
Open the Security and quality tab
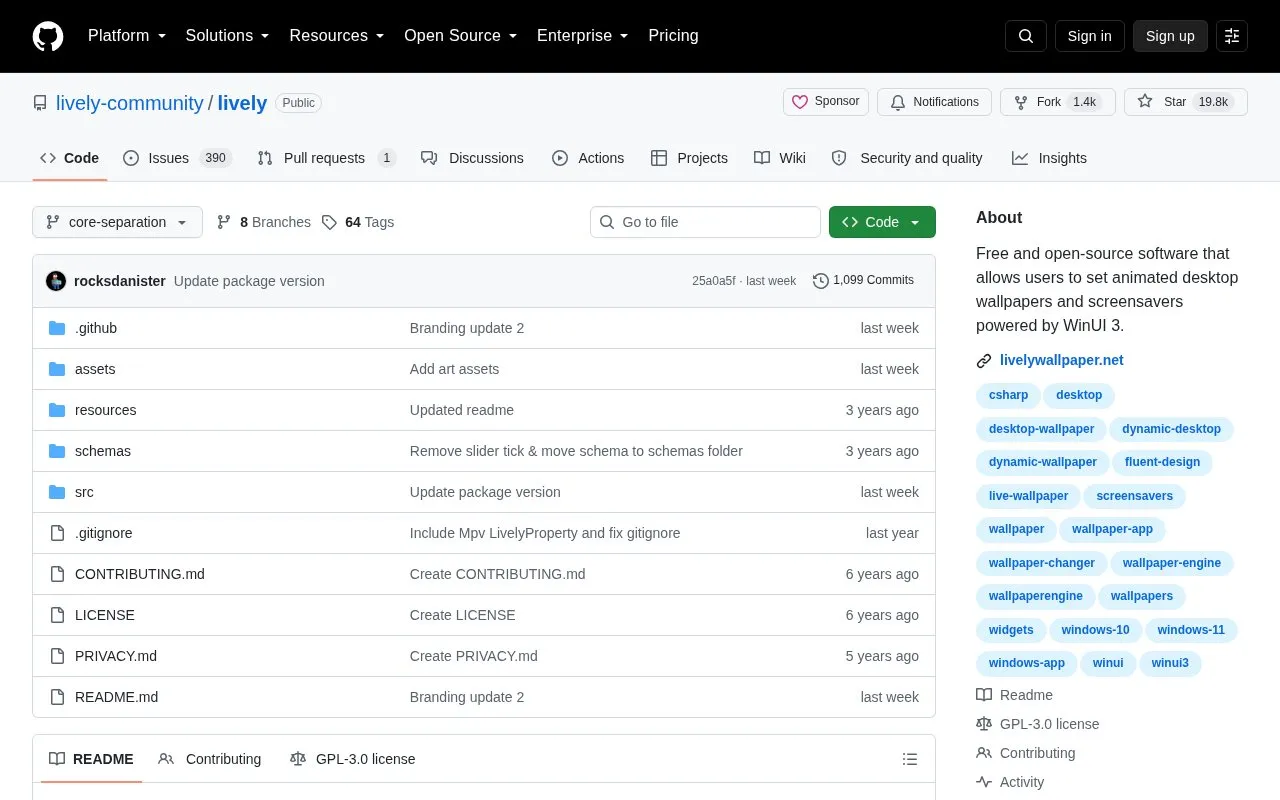point(907,158)
